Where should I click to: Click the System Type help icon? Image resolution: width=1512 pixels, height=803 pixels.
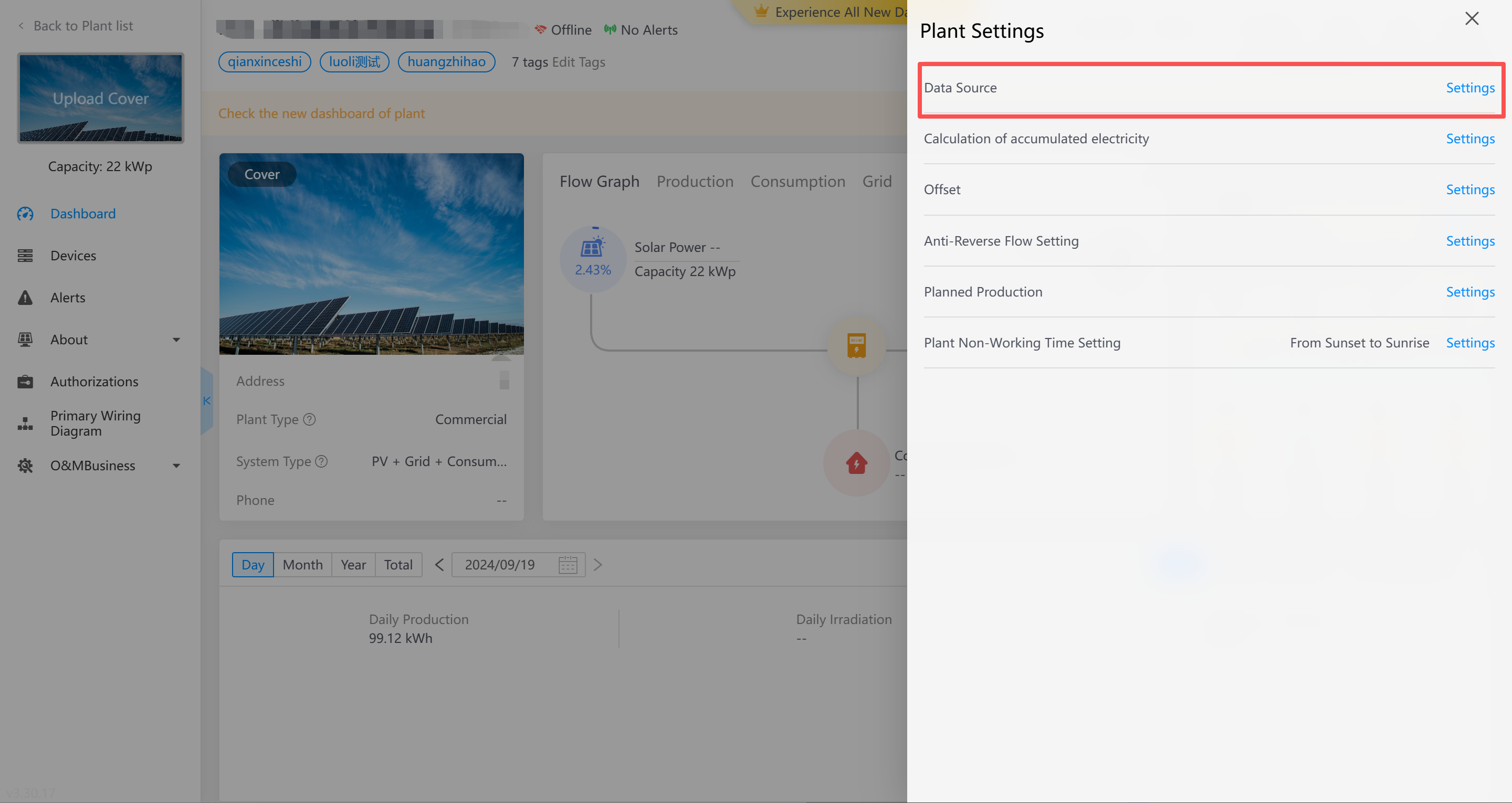click(321, 461)
